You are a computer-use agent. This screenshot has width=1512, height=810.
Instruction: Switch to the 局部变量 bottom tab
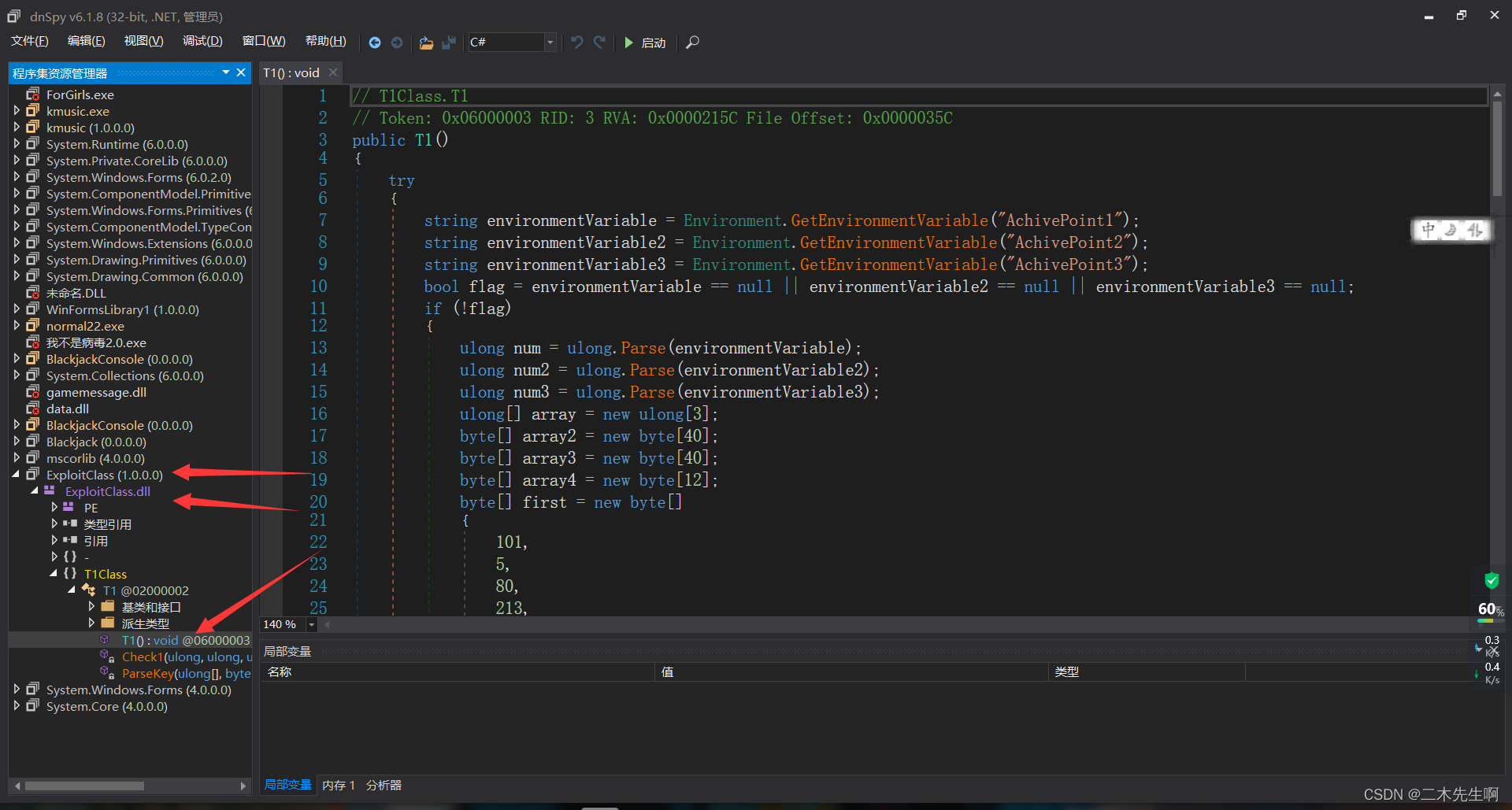[287, 785]
